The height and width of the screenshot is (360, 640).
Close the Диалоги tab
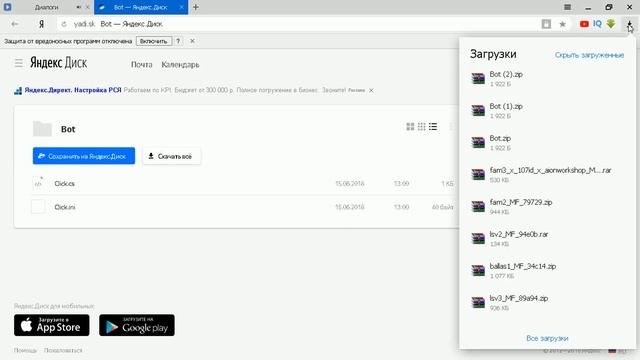click(x=87, y=7)
